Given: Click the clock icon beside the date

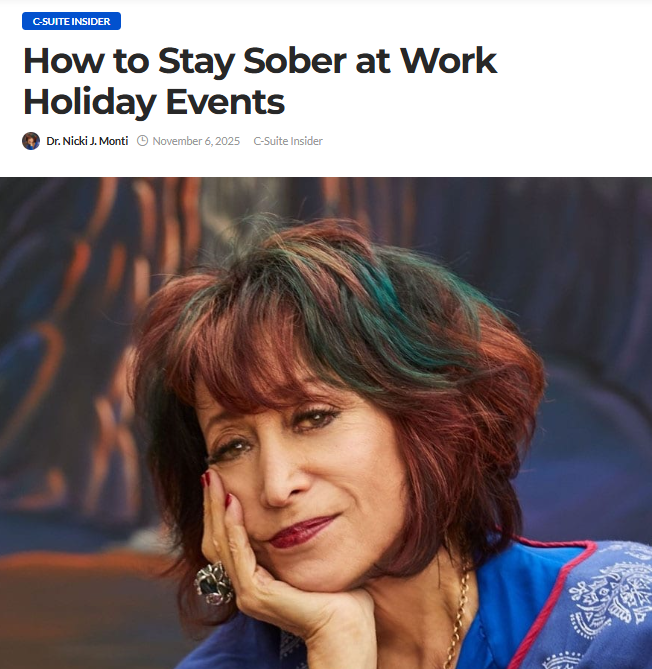Looking at the screenshot, I should click(x=143, y=140).
